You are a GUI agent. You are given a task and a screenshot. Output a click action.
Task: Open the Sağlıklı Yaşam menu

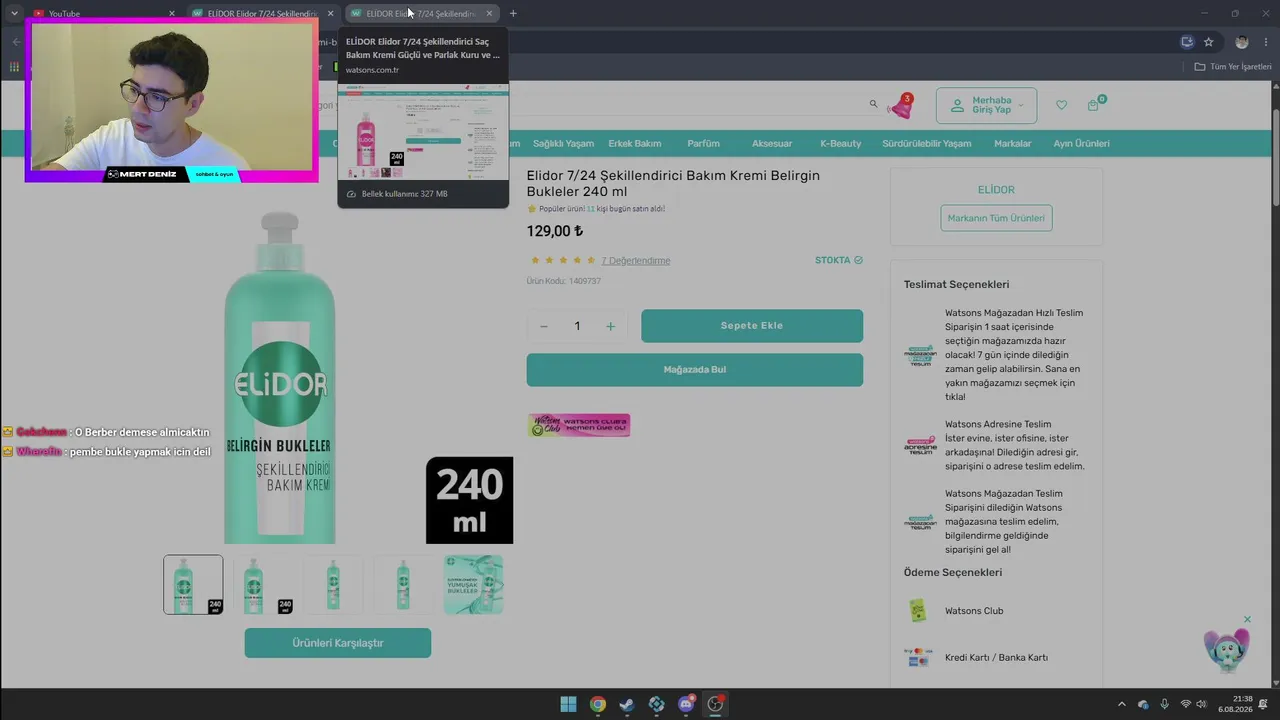coord(563,143)
